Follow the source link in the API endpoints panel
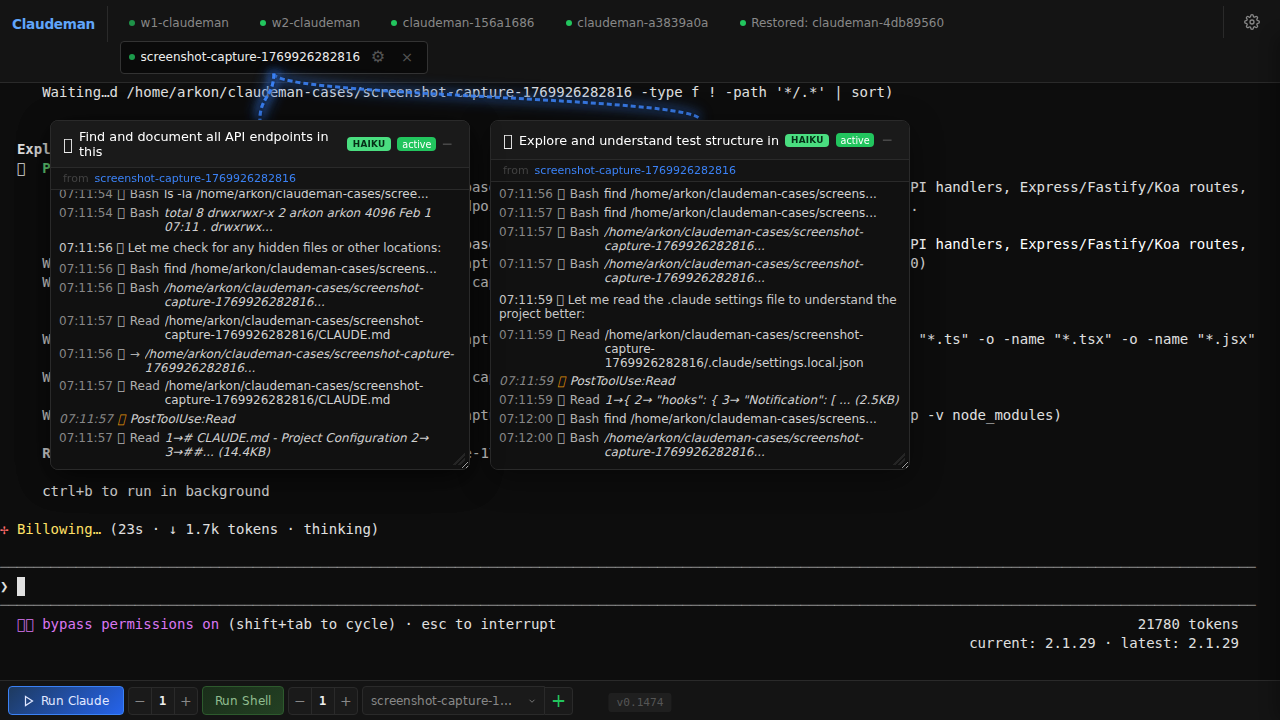The height and width of the screenshot is (720, 1280). [195, 178]
